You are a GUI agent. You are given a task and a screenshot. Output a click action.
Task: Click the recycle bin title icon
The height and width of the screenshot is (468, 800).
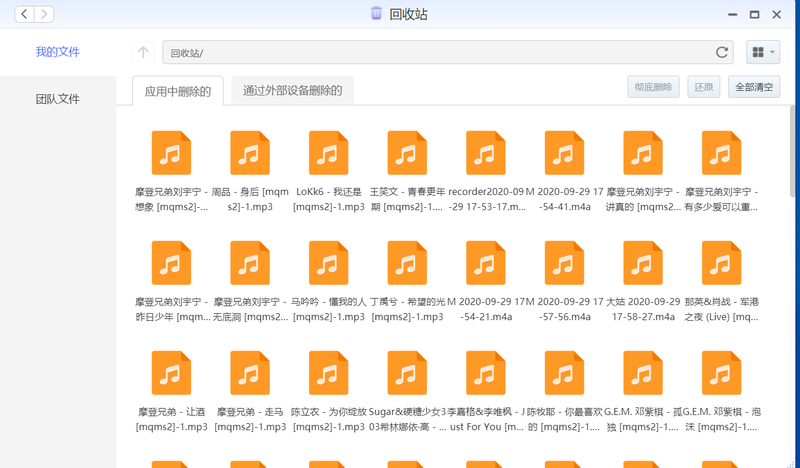[x=376, y=13]
